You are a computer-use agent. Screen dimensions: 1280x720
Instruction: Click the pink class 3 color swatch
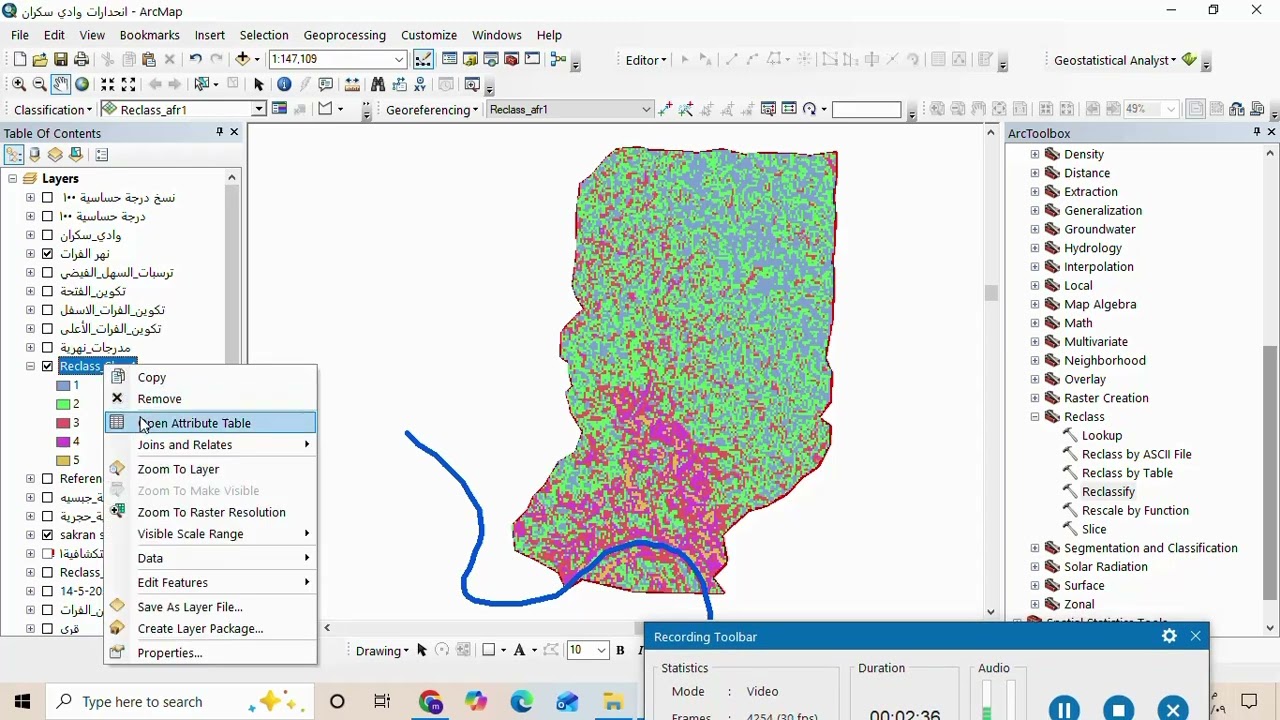point(62,422)
